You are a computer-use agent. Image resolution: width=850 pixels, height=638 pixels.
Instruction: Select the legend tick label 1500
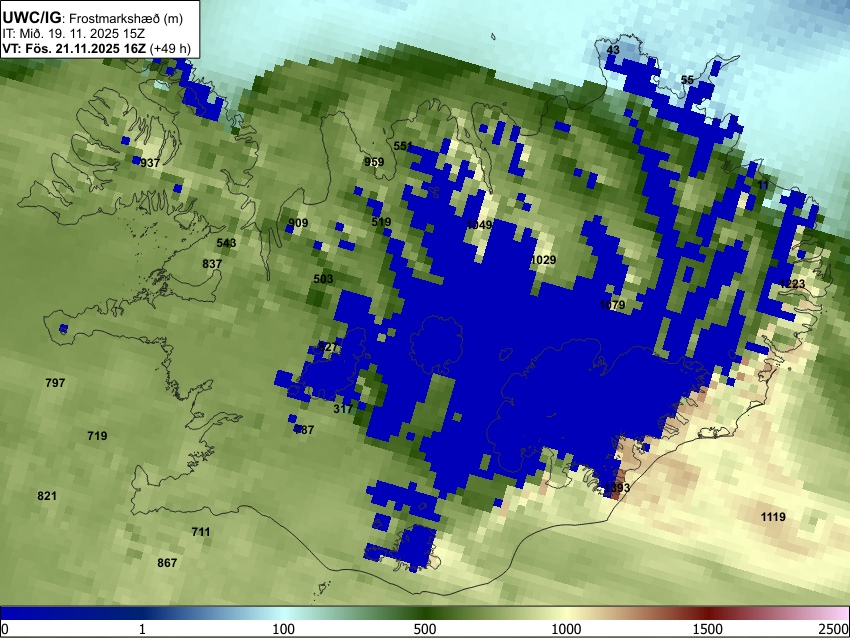(708, 629)
